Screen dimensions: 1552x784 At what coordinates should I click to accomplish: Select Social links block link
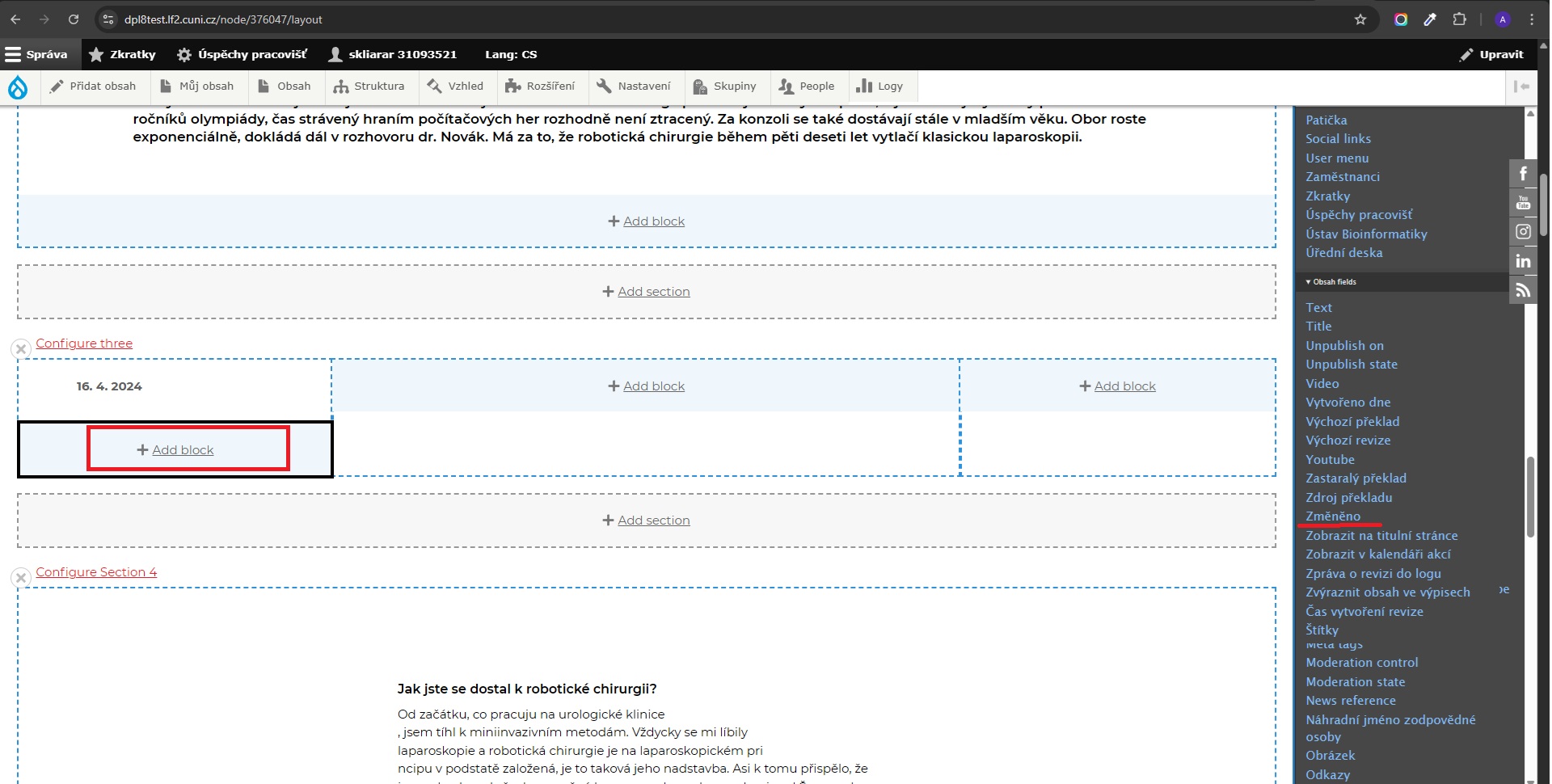pyautogui.click(x=1338, y=139)
